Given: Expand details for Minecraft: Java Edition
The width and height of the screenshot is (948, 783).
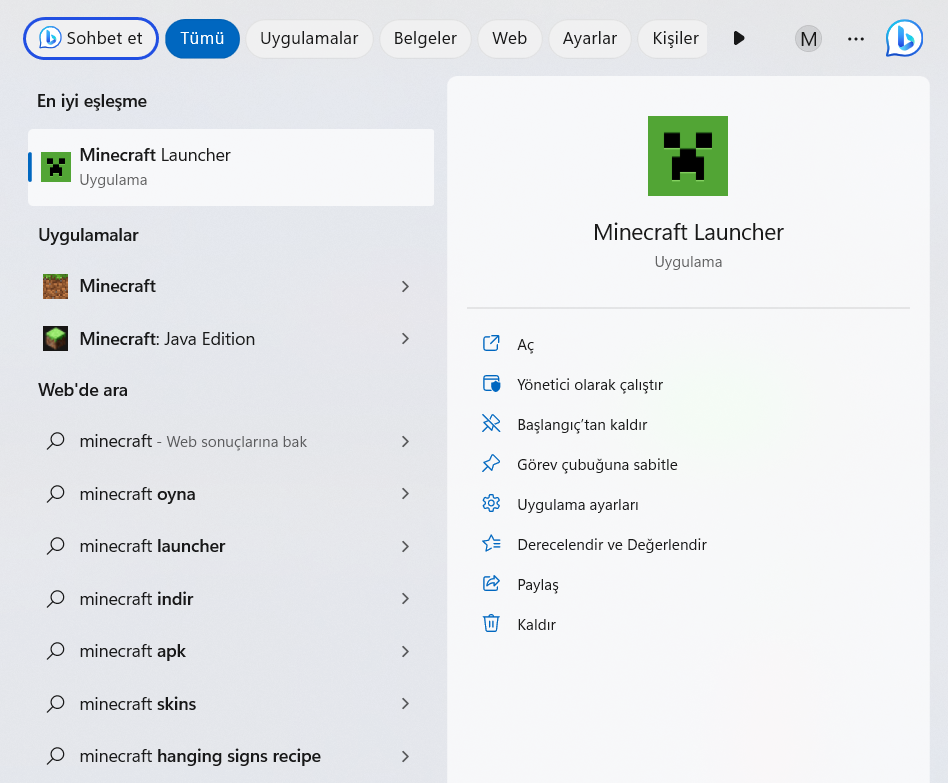Looking at the screenshot, I should (406, 339).
